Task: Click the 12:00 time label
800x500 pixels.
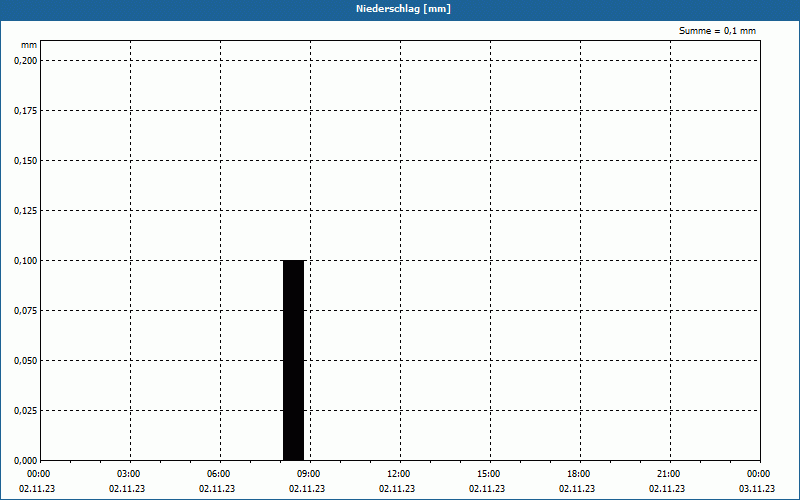Action: tap(398, 474)
